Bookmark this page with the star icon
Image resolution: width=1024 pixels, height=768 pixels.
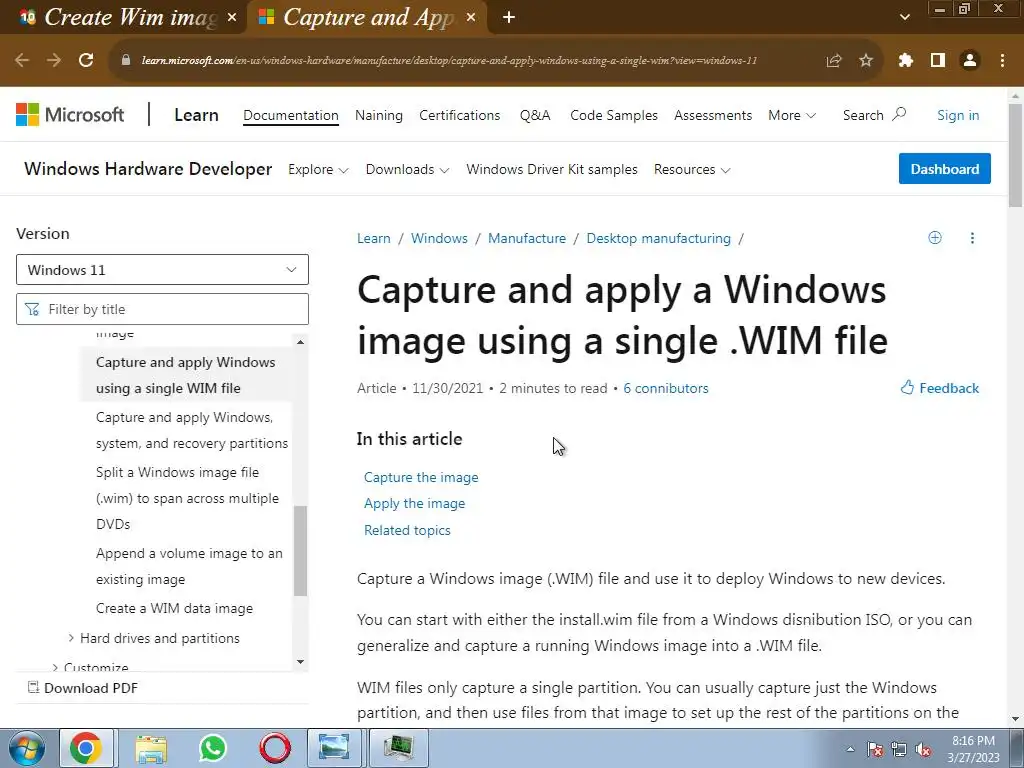(866, 60)
